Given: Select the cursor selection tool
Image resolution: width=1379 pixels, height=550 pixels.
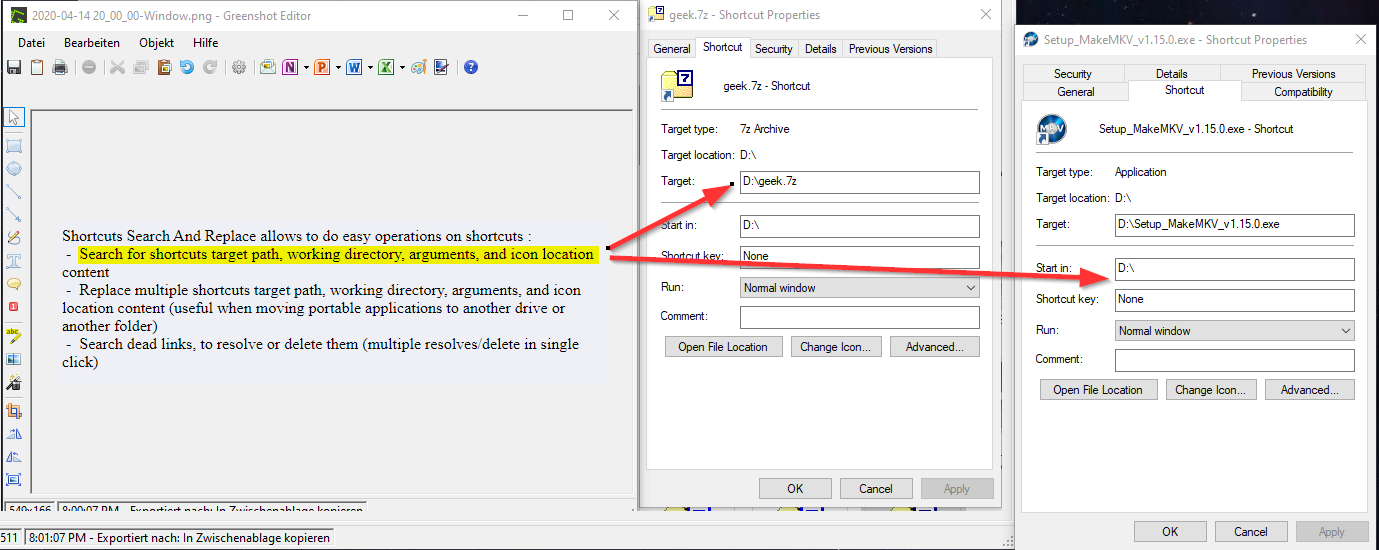Looking at the screenshot, I should [14, 116].
